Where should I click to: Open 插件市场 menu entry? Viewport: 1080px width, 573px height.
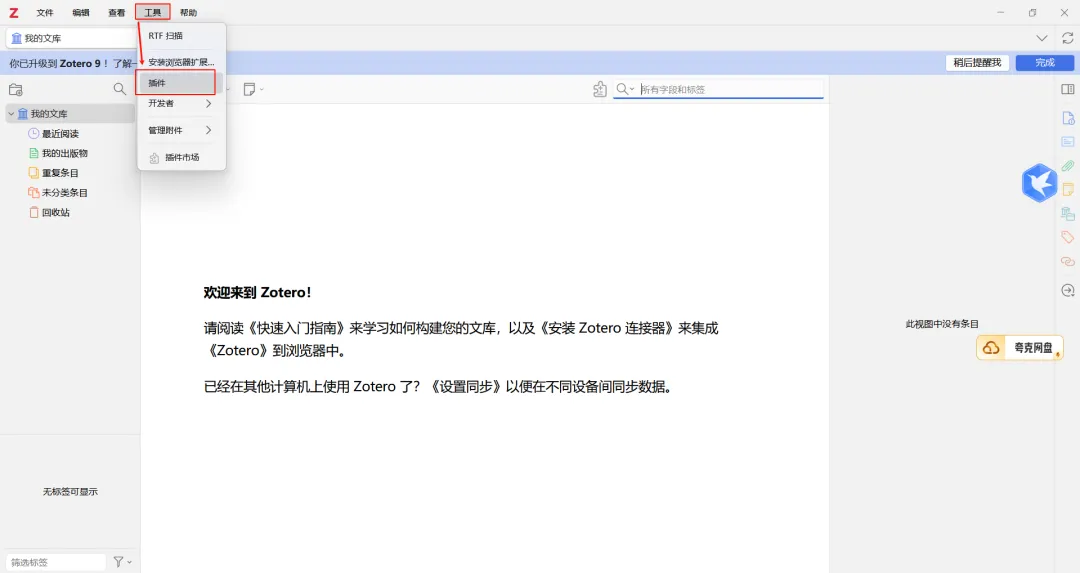point(181,157)
